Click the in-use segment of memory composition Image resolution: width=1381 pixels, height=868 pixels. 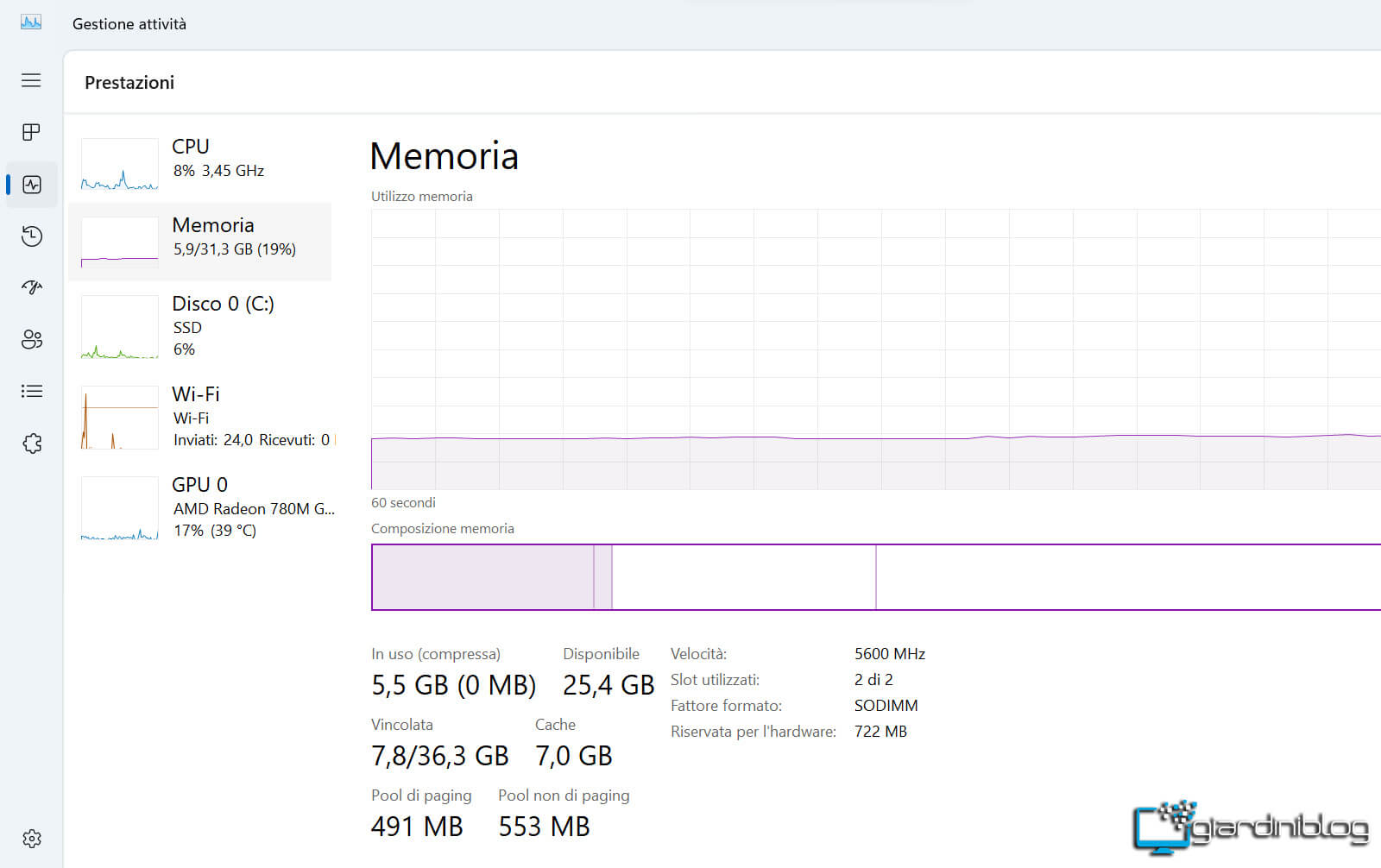tap(482, 577)
